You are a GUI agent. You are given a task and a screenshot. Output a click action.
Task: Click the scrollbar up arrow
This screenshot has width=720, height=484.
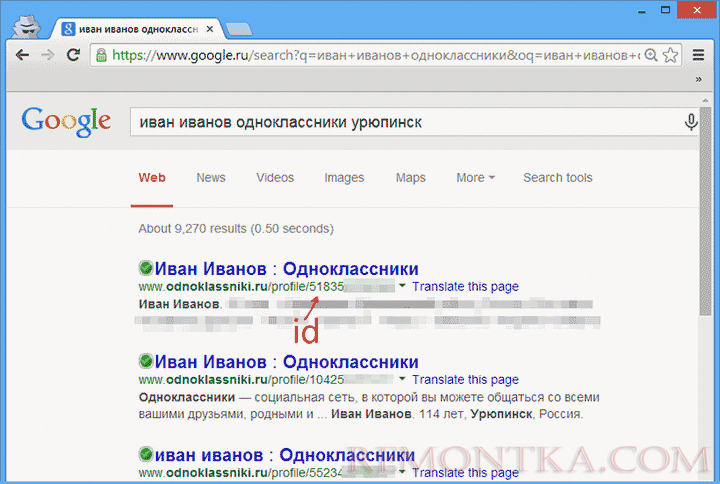(705, 100)
